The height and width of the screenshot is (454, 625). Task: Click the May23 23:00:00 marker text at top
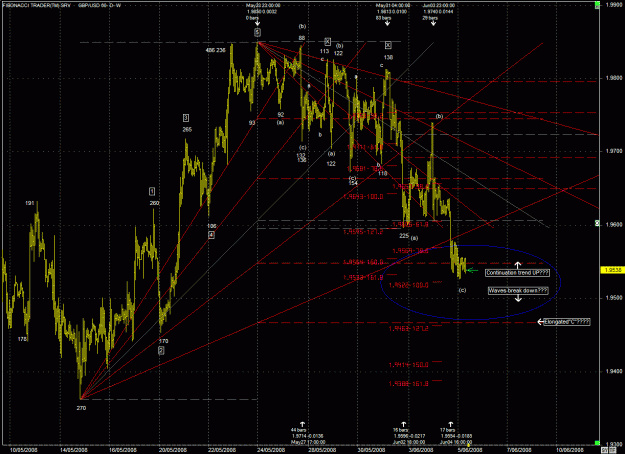click(x=263, y=6)
